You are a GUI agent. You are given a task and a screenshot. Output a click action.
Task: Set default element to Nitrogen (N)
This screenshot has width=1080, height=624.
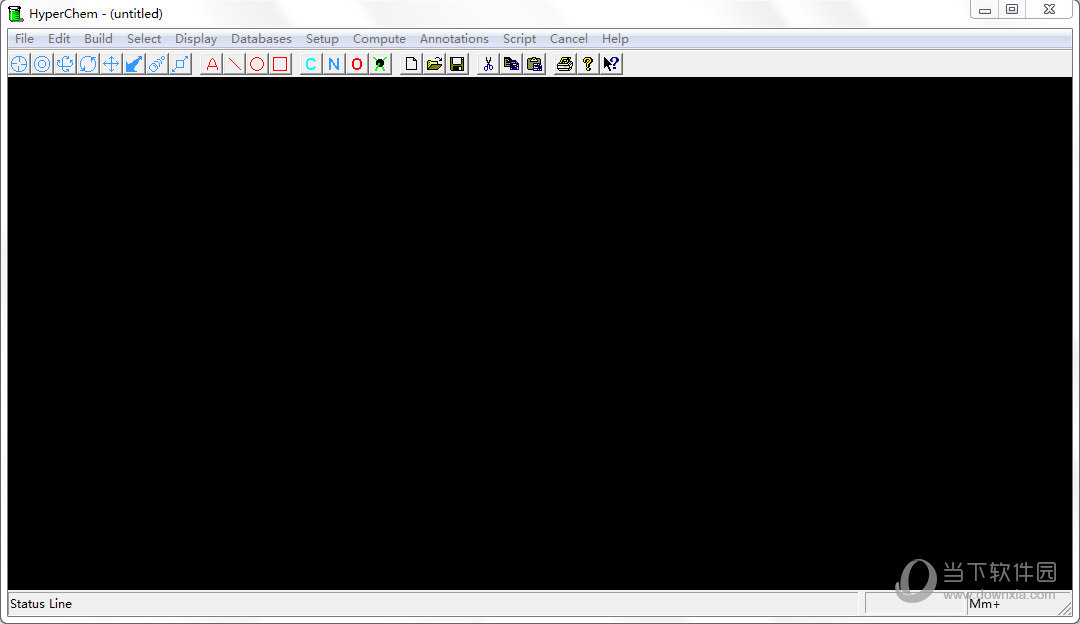coord(334,64)
